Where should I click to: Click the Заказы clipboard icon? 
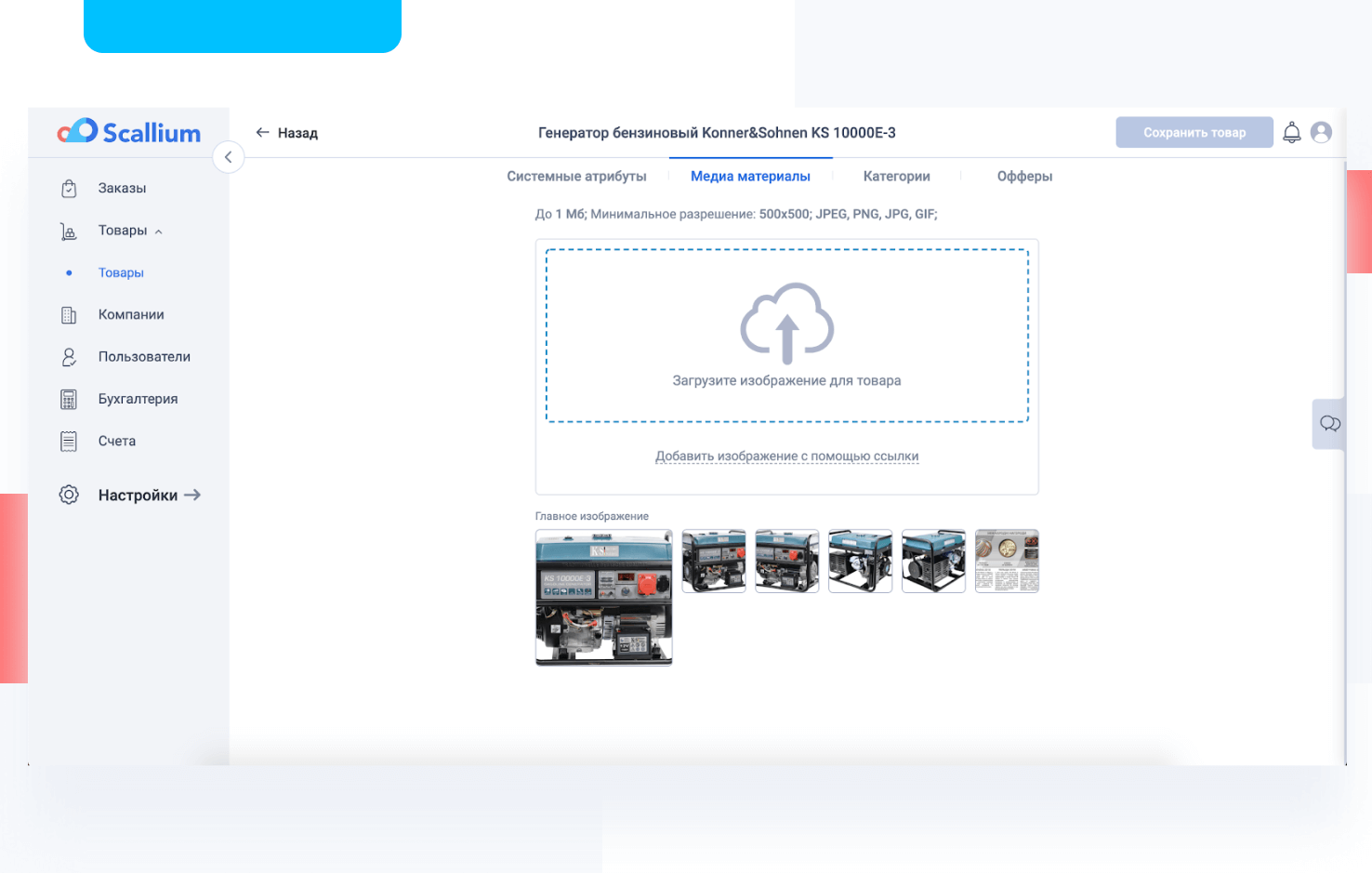pyautogui.click(x=69, y=189)
